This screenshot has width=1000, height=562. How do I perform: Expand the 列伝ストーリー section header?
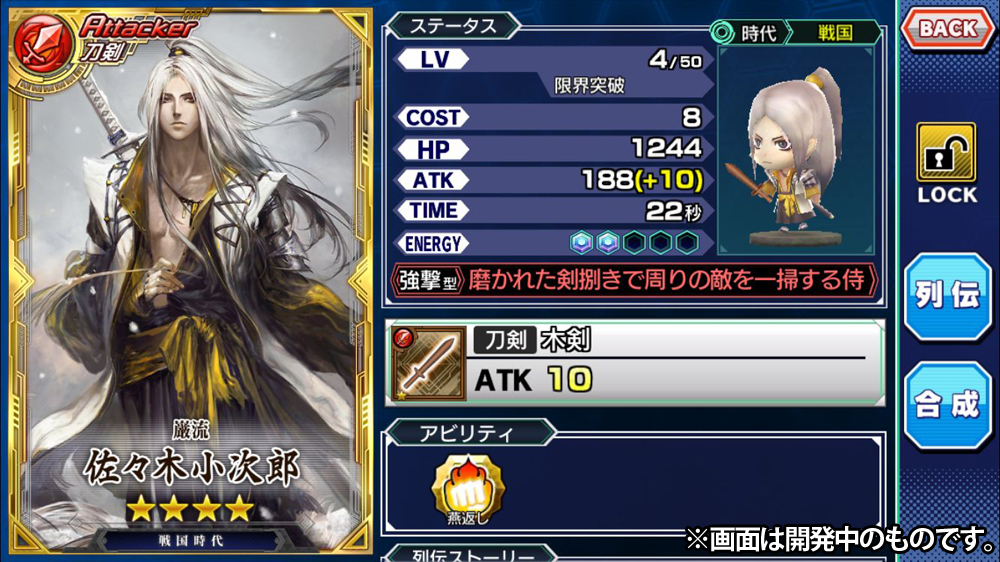click(x=472, y=554)
